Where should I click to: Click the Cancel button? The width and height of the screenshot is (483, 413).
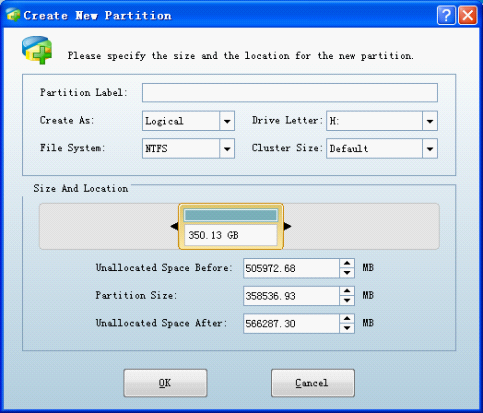(x=313, y=383)
